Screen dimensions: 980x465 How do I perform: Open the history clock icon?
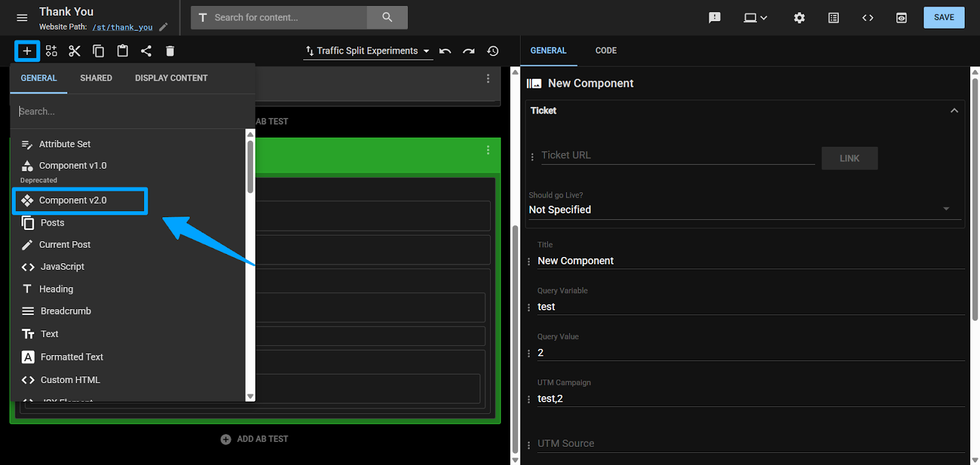493,51
